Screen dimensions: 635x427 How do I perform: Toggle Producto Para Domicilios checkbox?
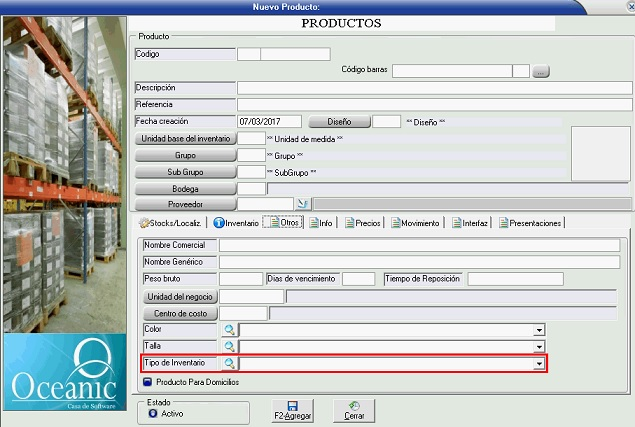tap(147, 381)
